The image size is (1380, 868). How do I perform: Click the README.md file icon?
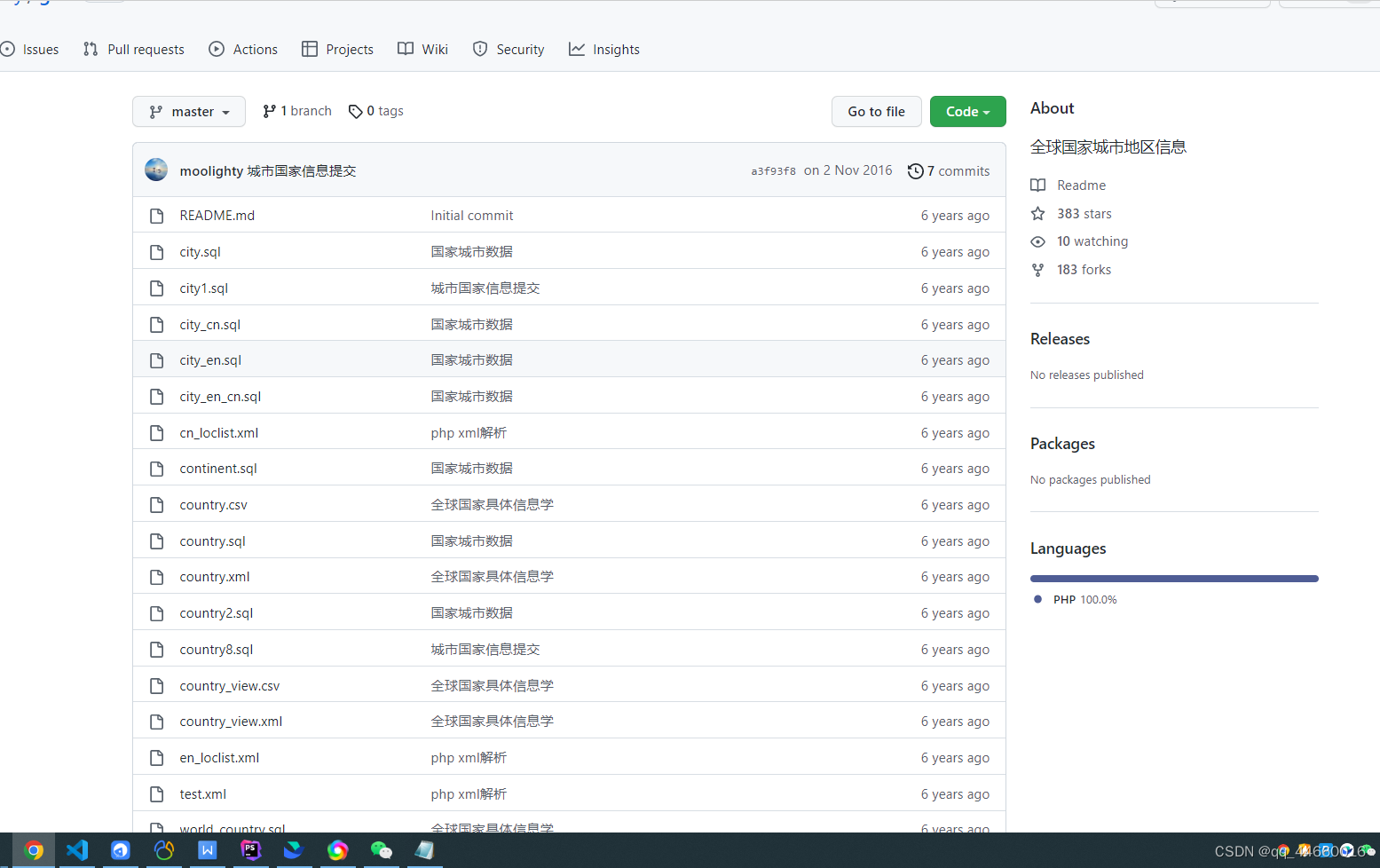point(157,216)
